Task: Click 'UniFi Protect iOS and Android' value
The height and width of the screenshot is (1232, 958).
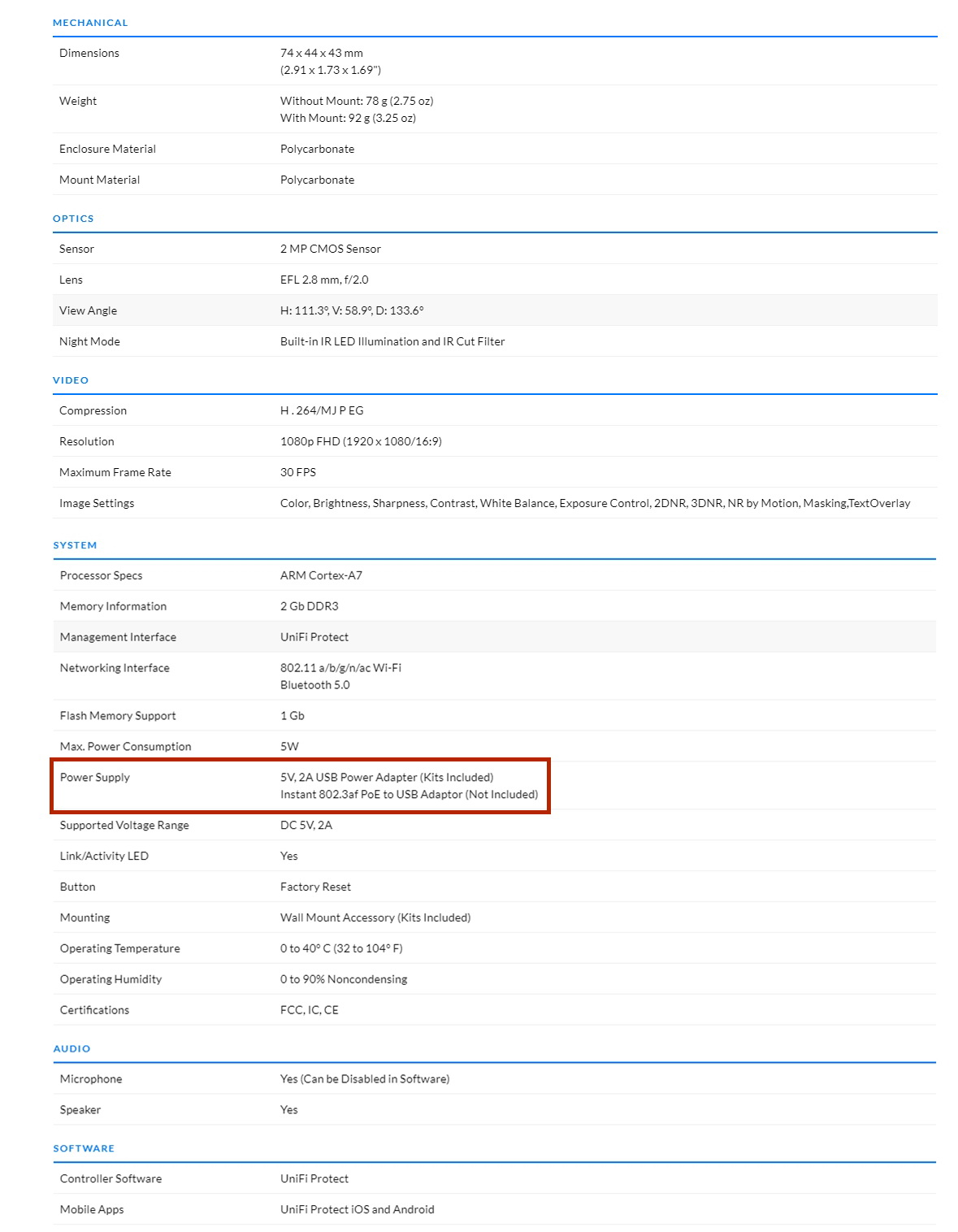Action: click(x=358, y=1211)
